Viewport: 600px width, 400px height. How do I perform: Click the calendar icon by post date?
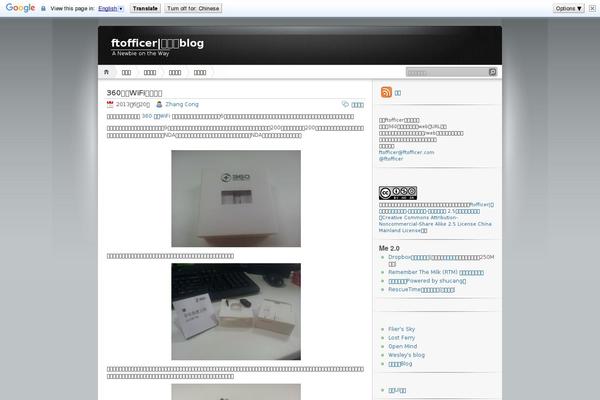(x=110, y=104)
